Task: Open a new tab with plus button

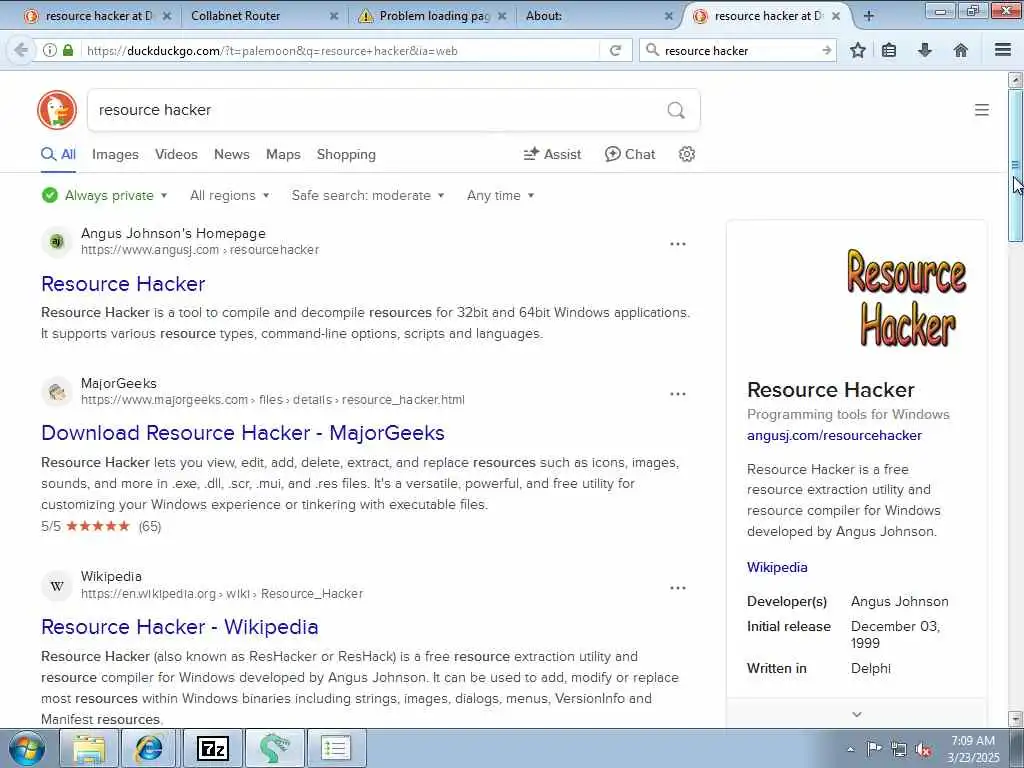Action: [869, 16]
